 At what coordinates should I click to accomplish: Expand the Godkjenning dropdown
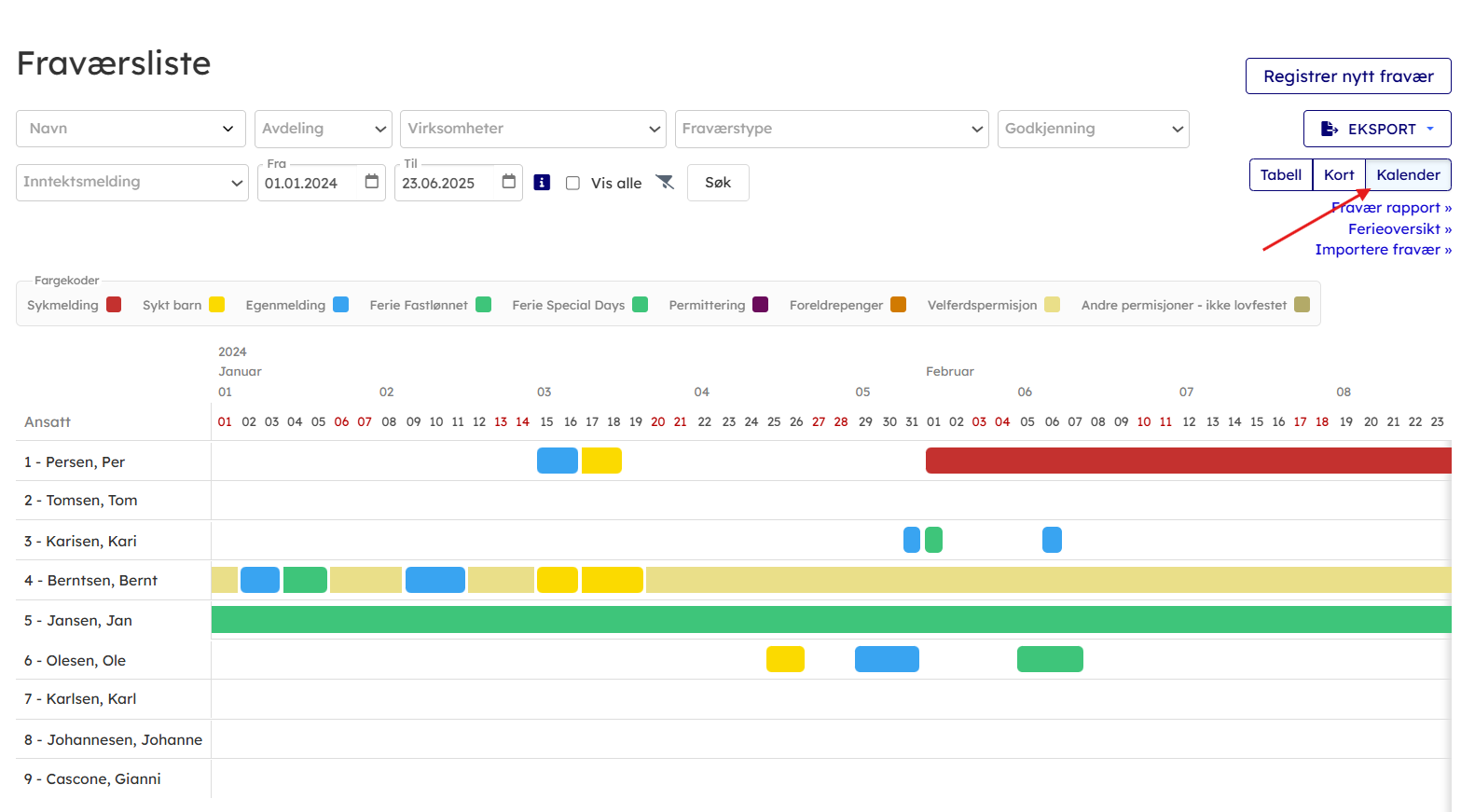tap(1093, 129)
